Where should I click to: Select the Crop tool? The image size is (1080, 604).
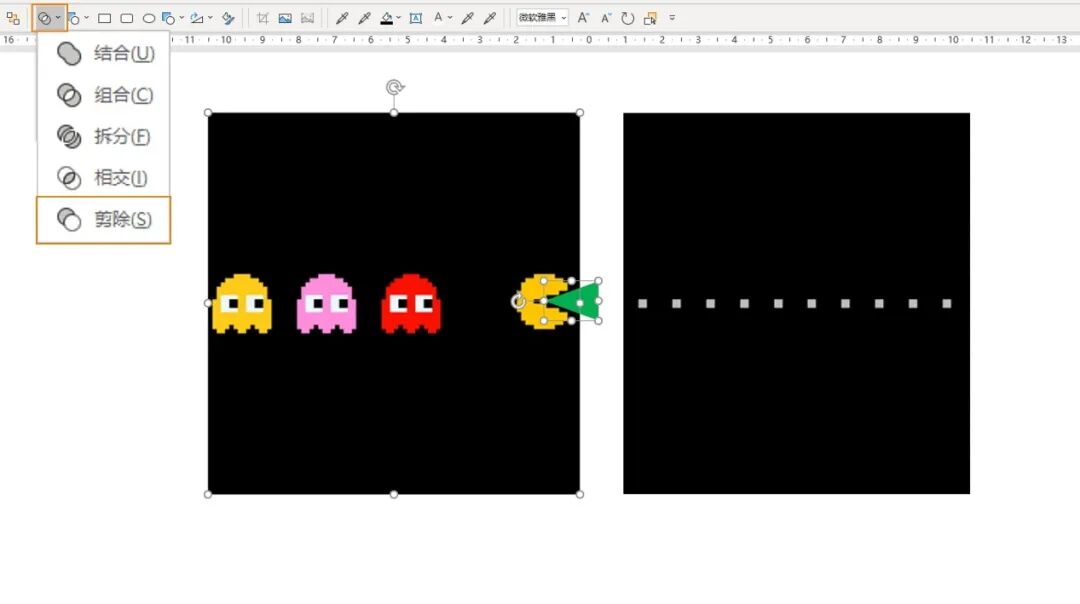(x=262, y=19)
